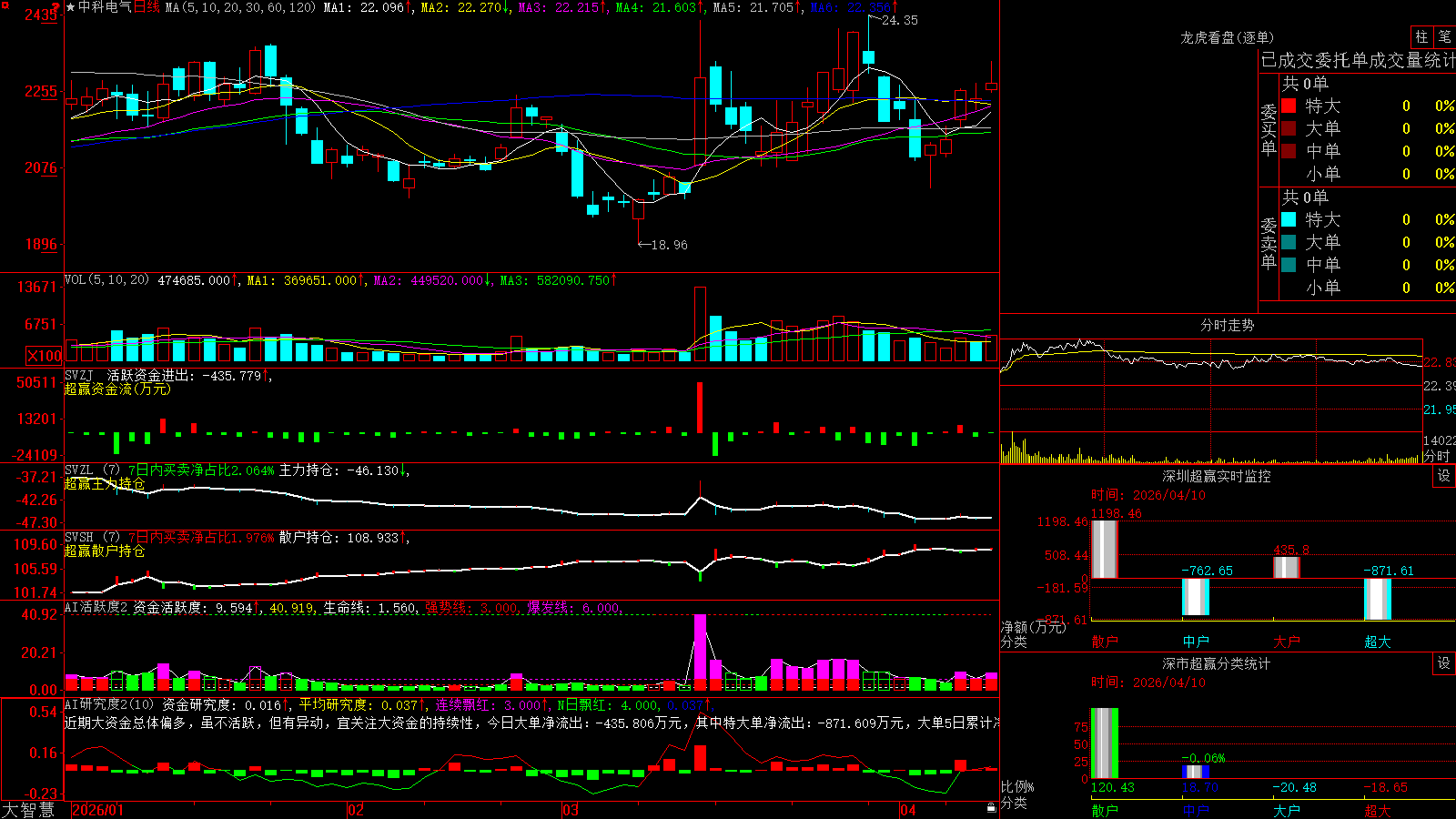Click the 小单 row under 委卖单
Image resolution: width=1456 pixels, height=819 pixels.
[x=1368, y=287]
